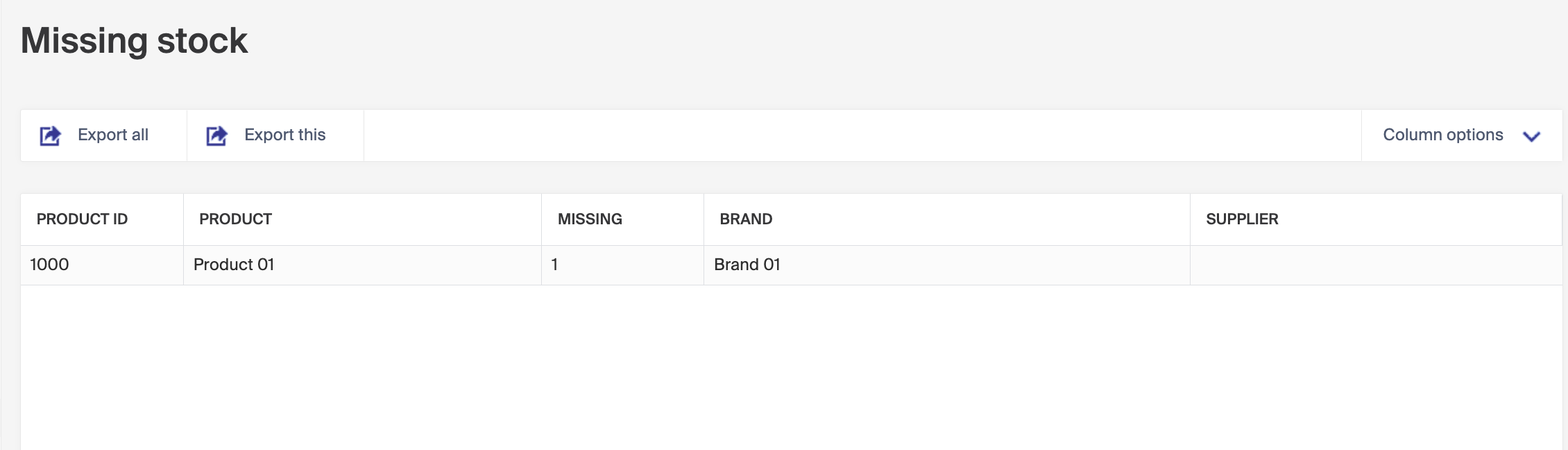Click the blank table area under Brand 01
Screen dimensions: 1568x450
click(x=947, y=367)
